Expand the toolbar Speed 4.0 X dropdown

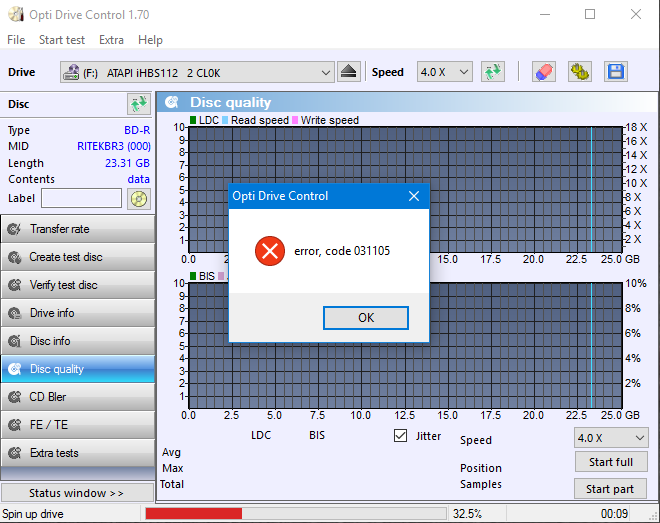(x=463, y=72)
